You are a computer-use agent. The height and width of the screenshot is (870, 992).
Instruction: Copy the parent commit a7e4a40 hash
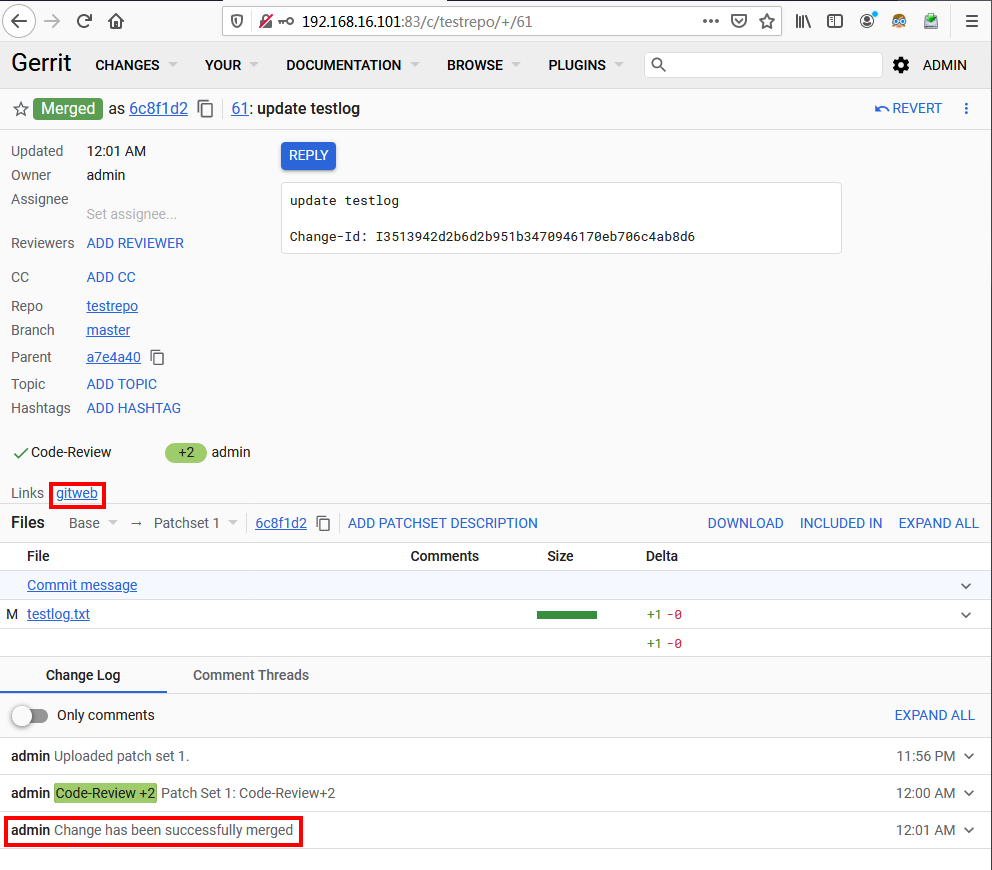[x=157, y=357]
